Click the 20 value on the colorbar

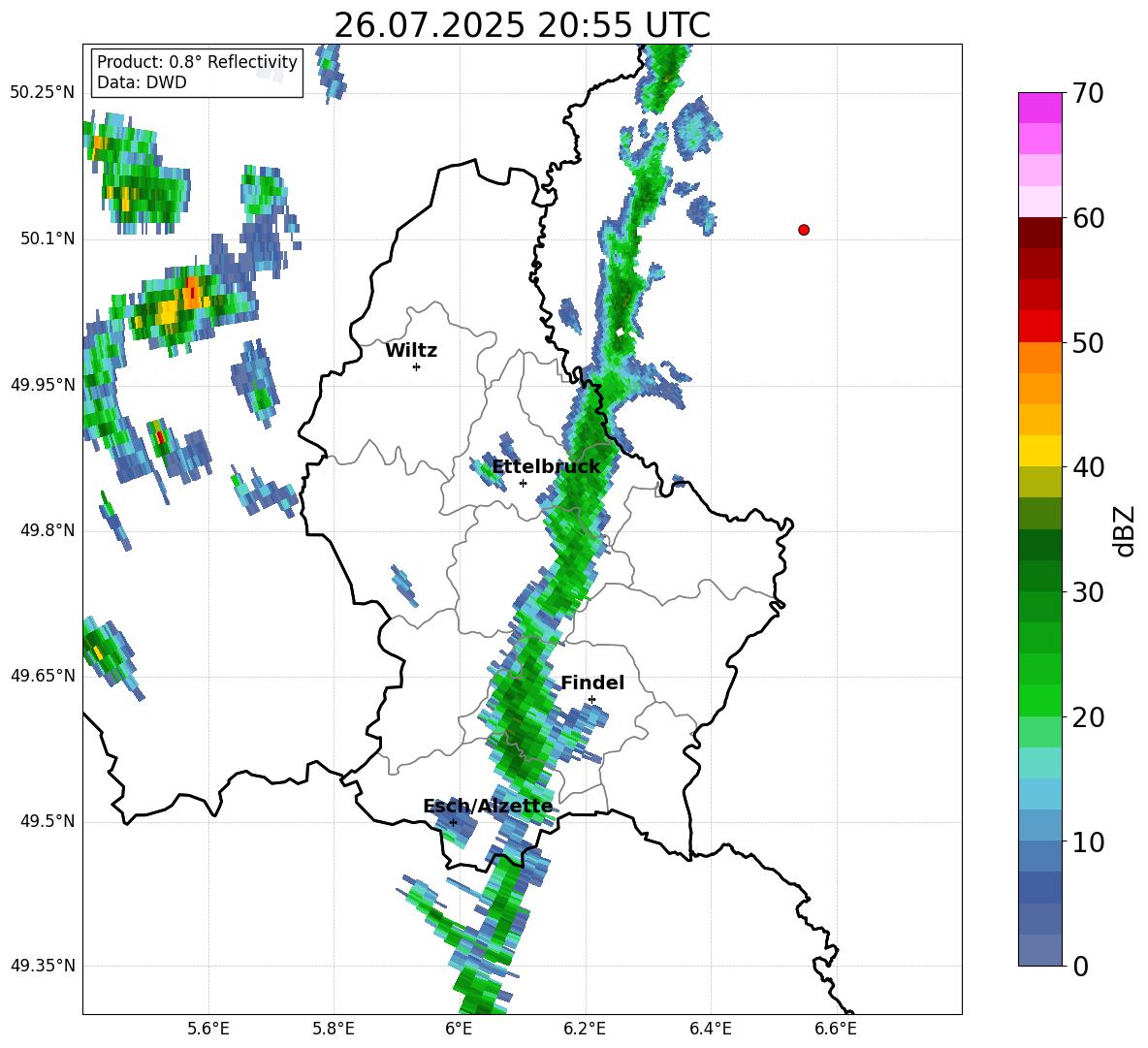click(1087, 717)
